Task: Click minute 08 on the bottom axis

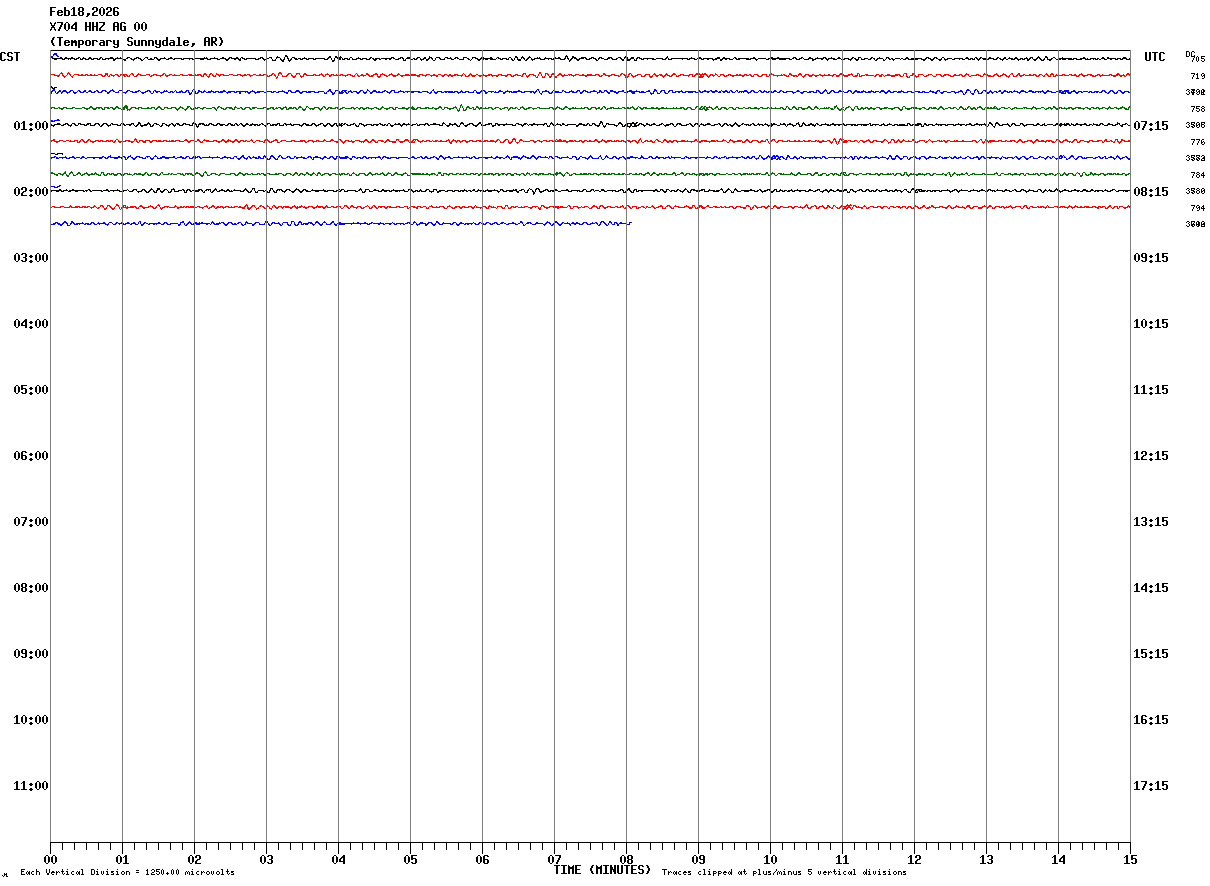Action: click(x=626, y=859)
